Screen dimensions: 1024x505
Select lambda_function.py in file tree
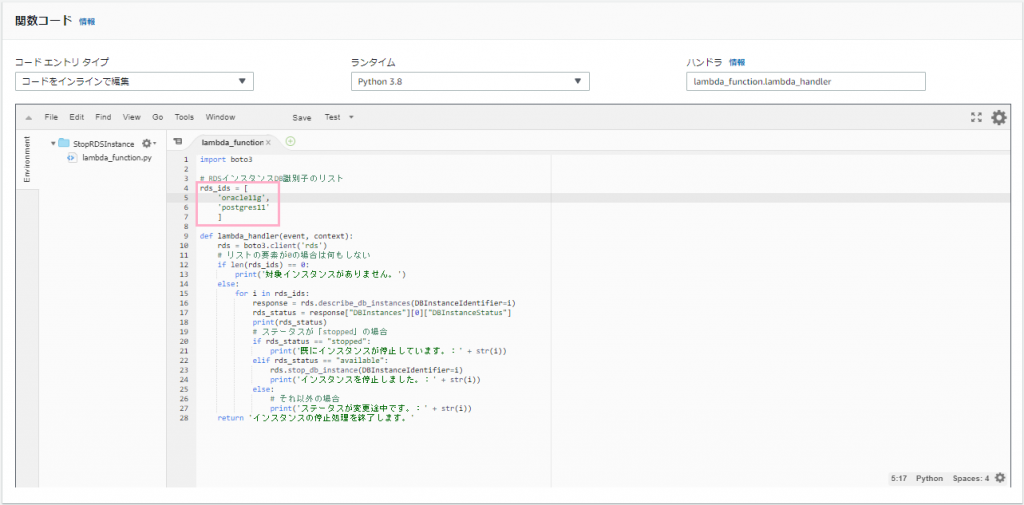coord(117,157)
